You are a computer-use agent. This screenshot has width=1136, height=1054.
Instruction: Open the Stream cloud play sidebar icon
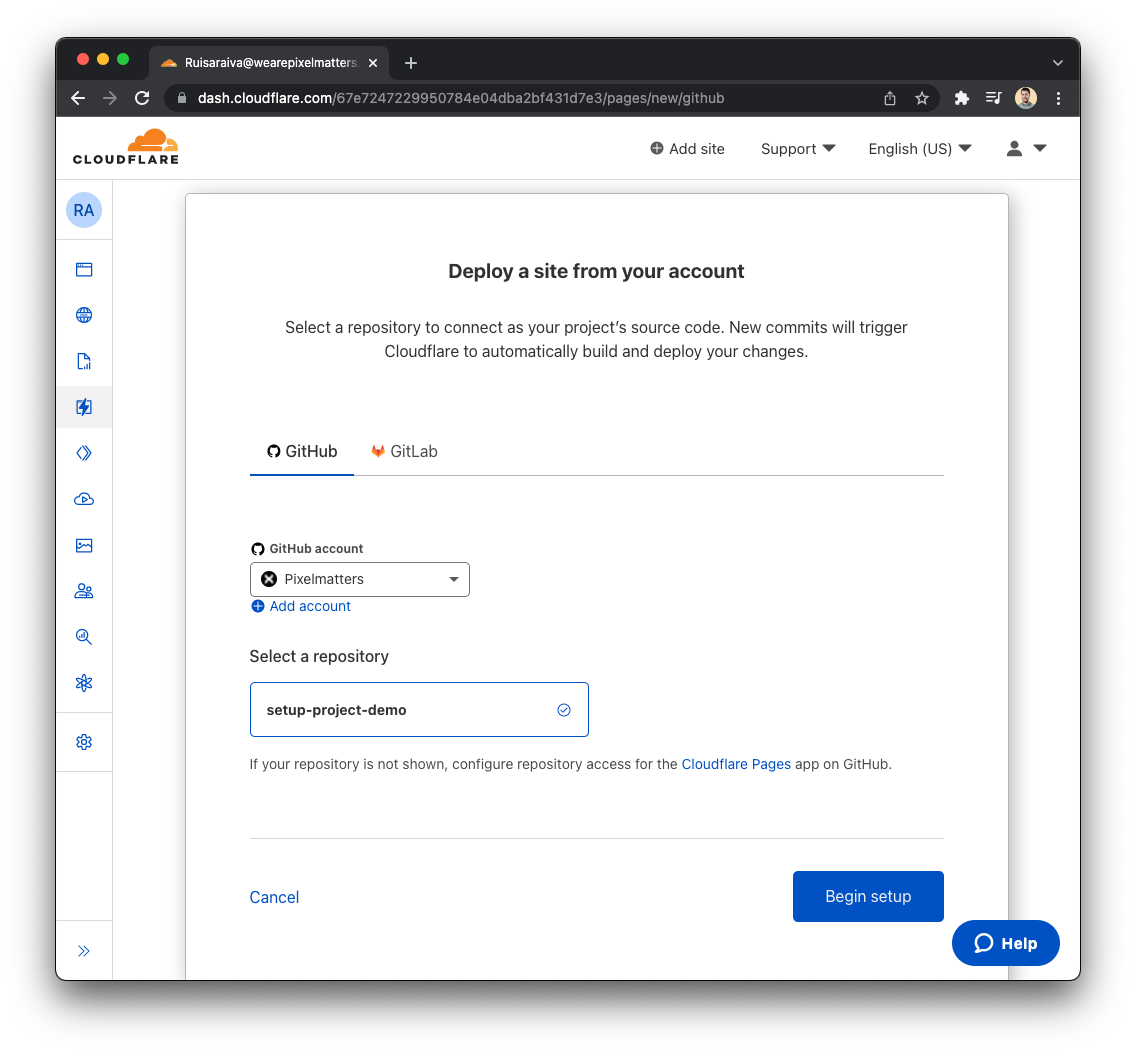point(84,499)
